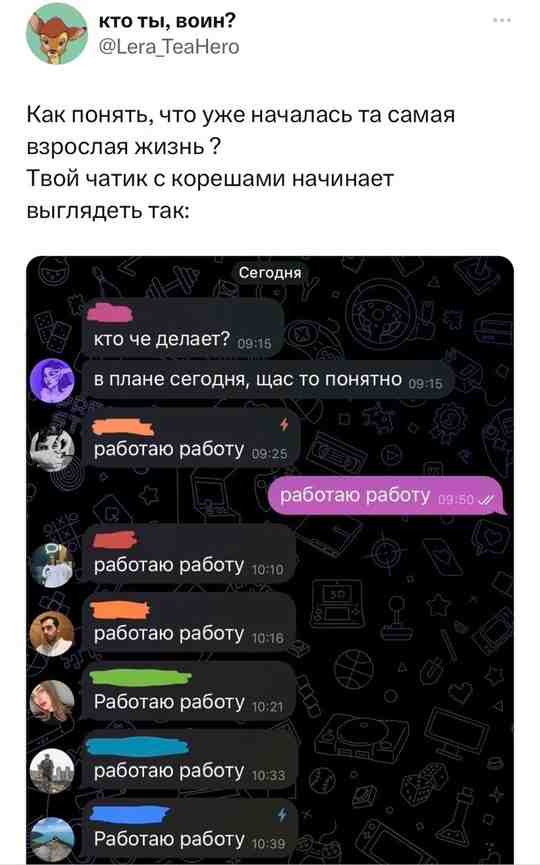540x865 pixels.
Task: Click the blue lightning icon in the 10:39 message
Action: [282, 814]
